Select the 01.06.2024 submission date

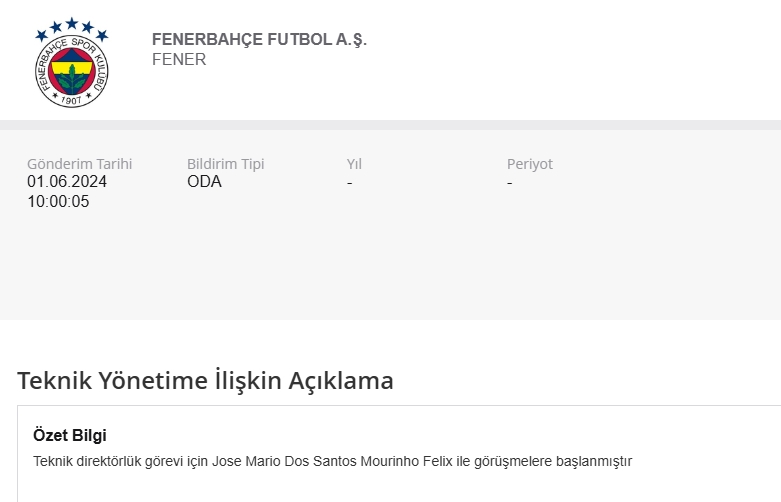pyautogui.click(x=67, y=181)
